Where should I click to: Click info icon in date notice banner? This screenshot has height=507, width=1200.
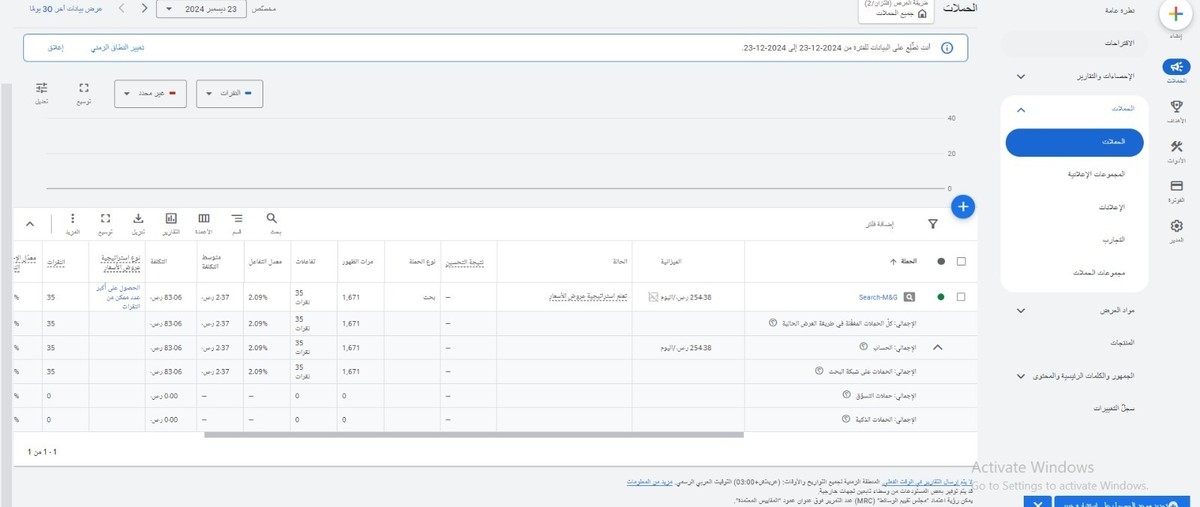pos(947,48)
